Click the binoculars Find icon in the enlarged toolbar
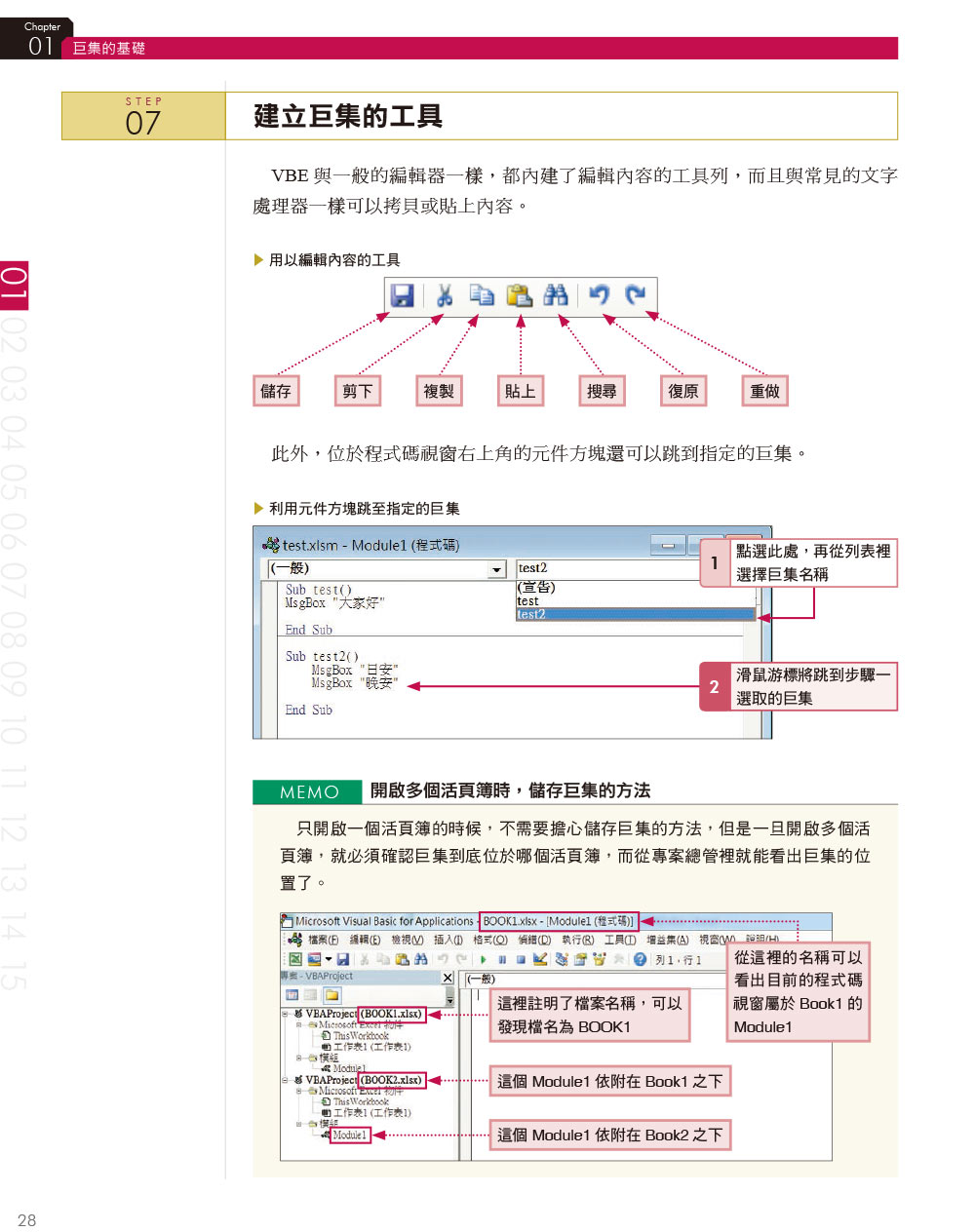Screen dimensions: 975x1232 tap(556, 295)
